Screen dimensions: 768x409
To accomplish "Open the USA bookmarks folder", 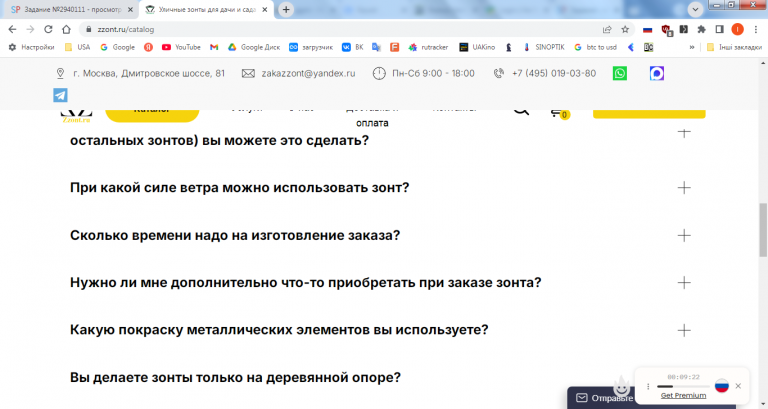I will [x=77, y=47].
